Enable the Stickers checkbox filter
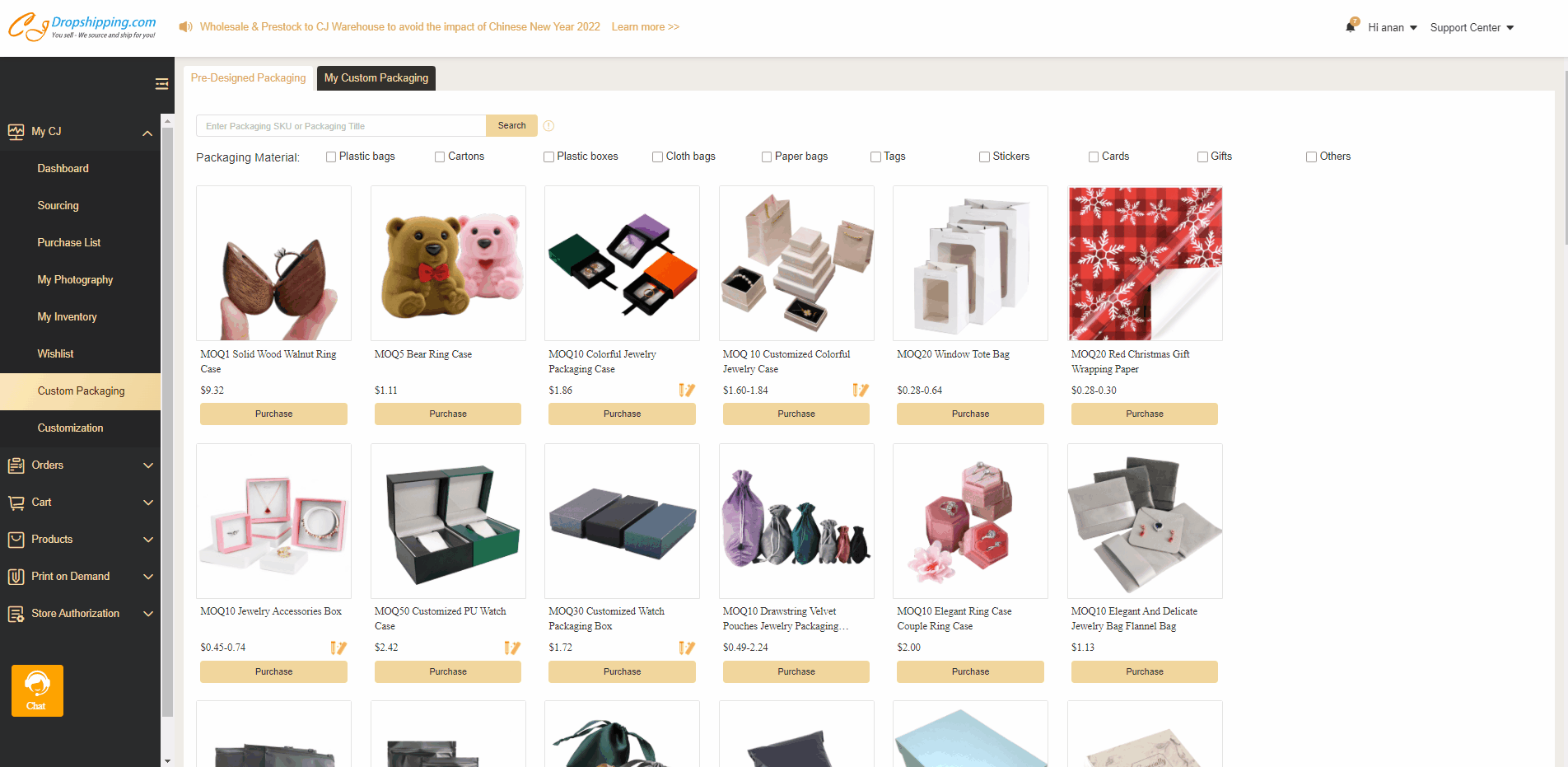 (984, 157)
